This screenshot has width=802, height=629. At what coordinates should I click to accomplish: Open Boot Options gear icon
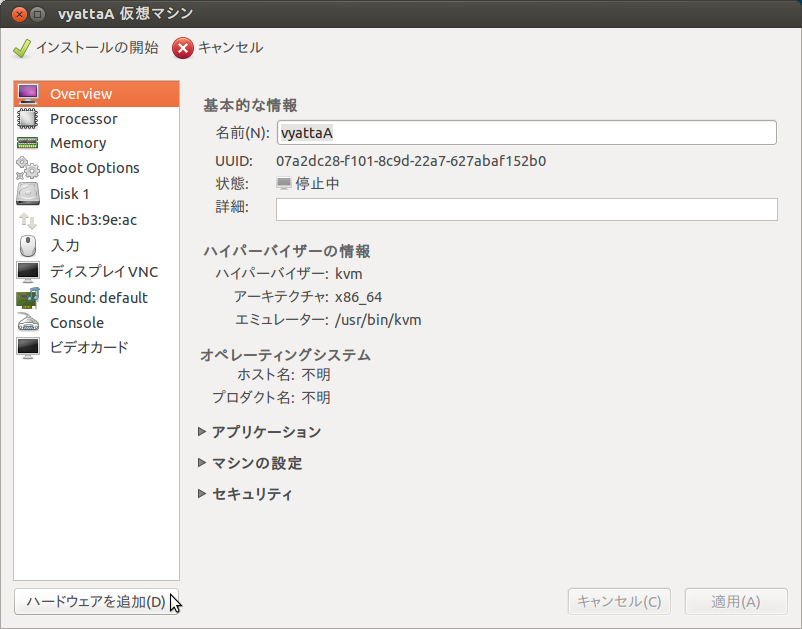click(x=28, y=168)
